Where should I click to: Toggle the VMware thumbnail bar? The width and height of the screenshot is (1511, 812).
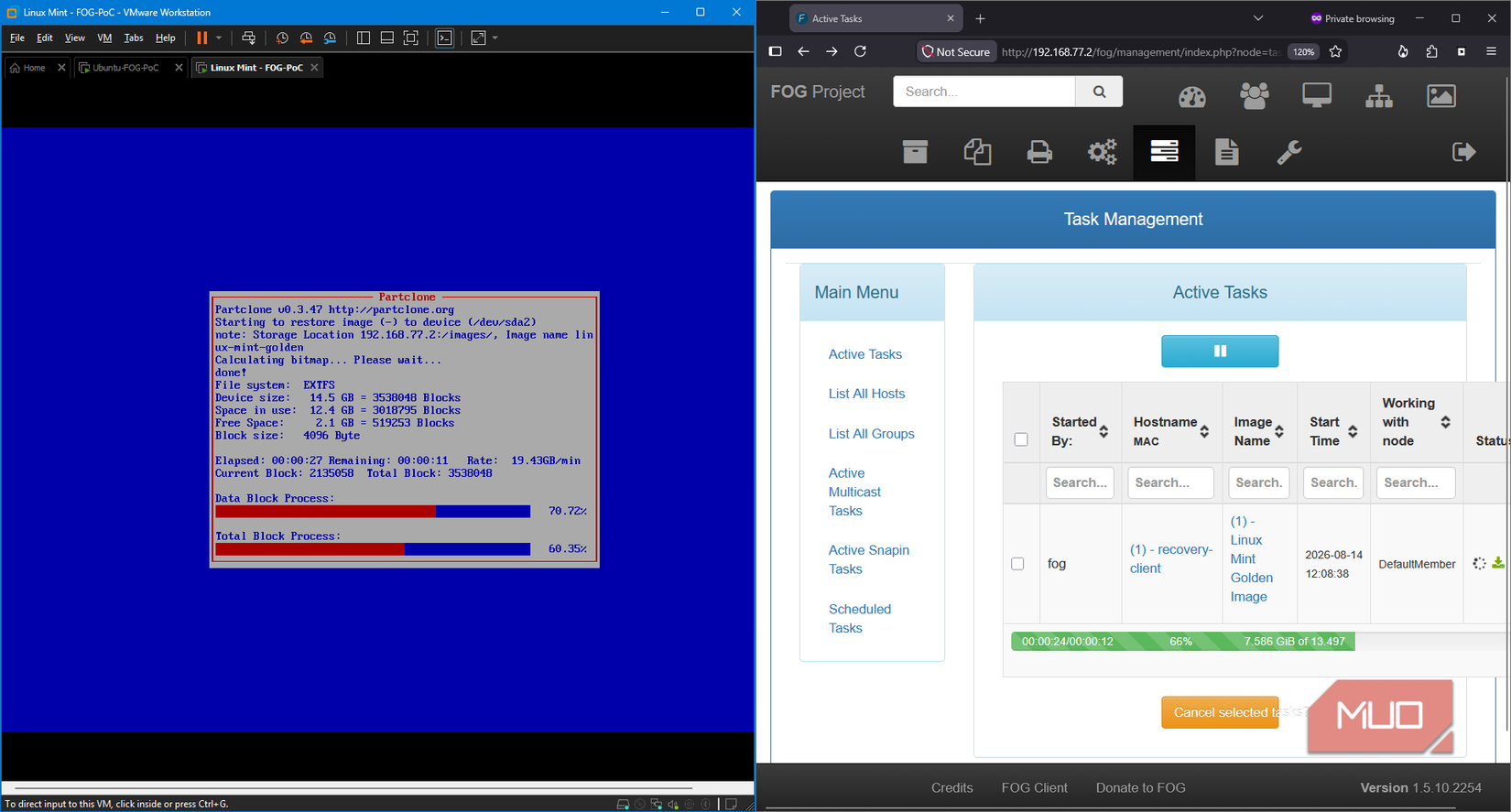tap(387, 38)
